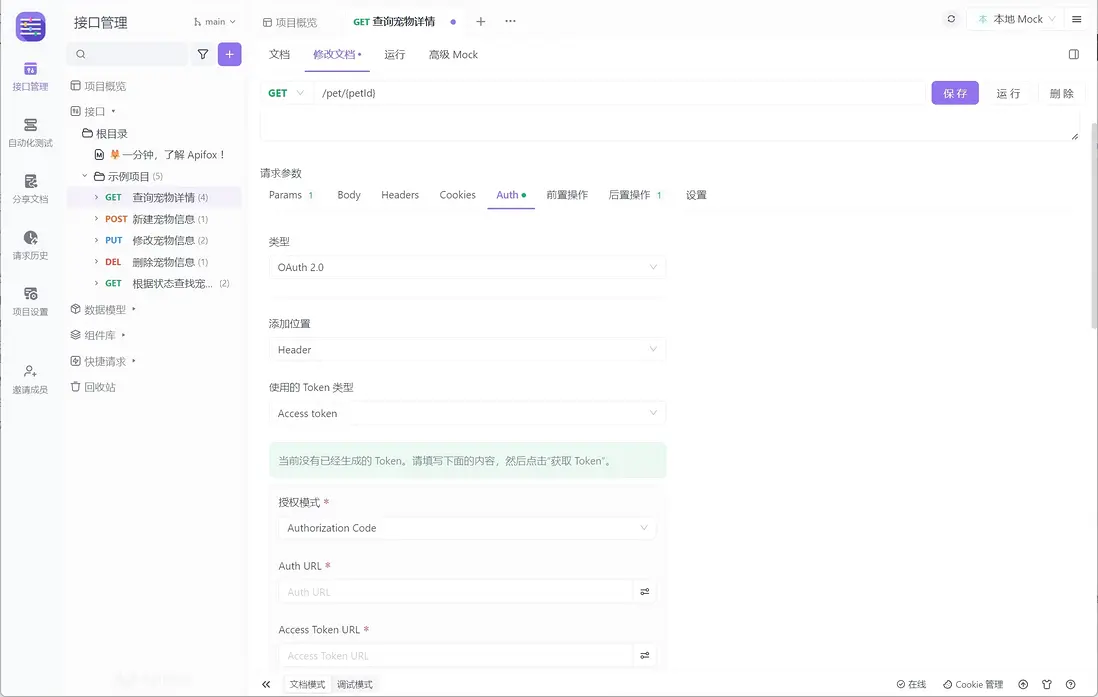
Task: Click the Auth URL input field
Action: click(x=456, y=592)
